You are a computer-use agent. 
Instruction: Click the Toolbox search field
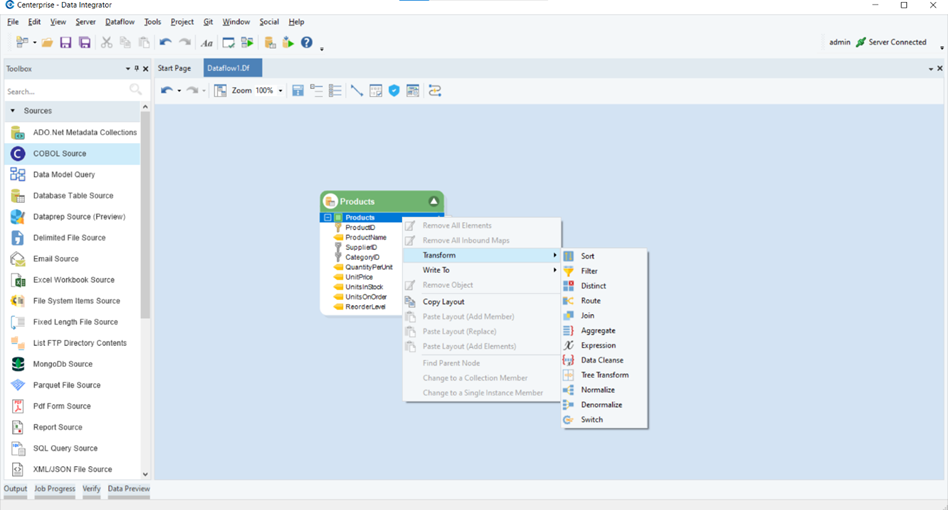pos(68,91)
